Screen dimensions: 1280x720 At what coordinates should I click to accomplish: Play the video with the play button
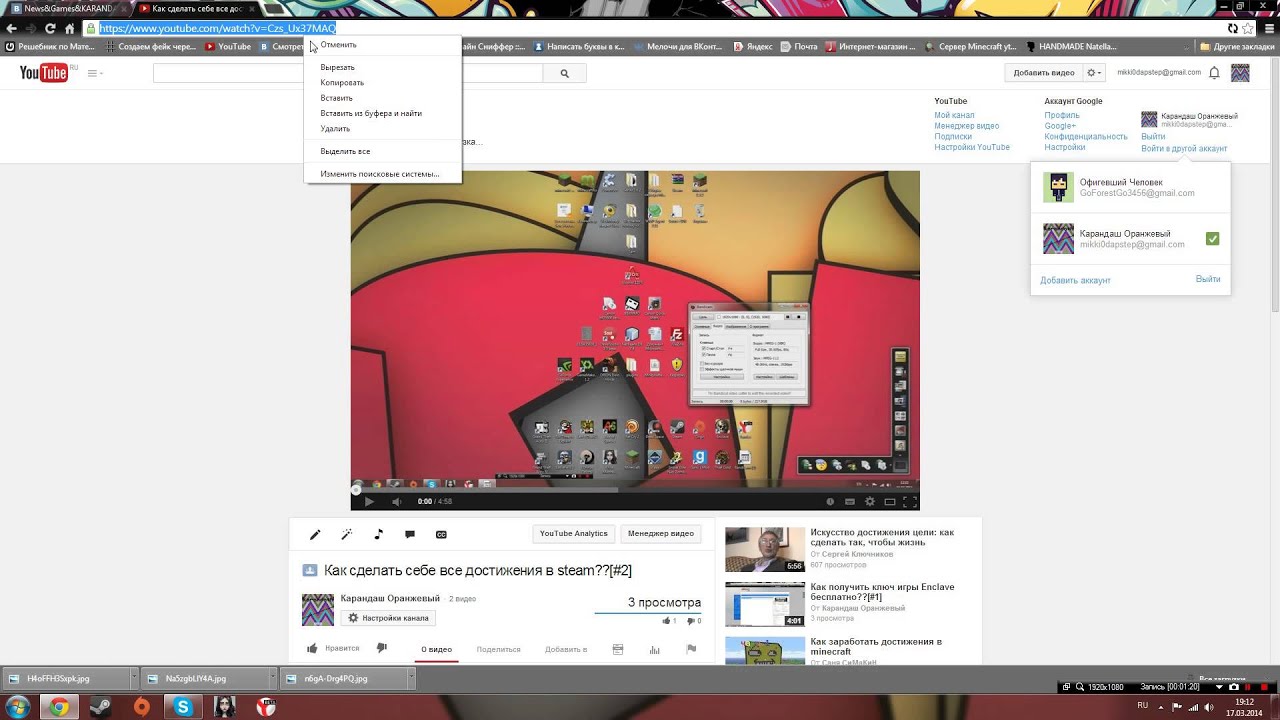tap(369, 501)
